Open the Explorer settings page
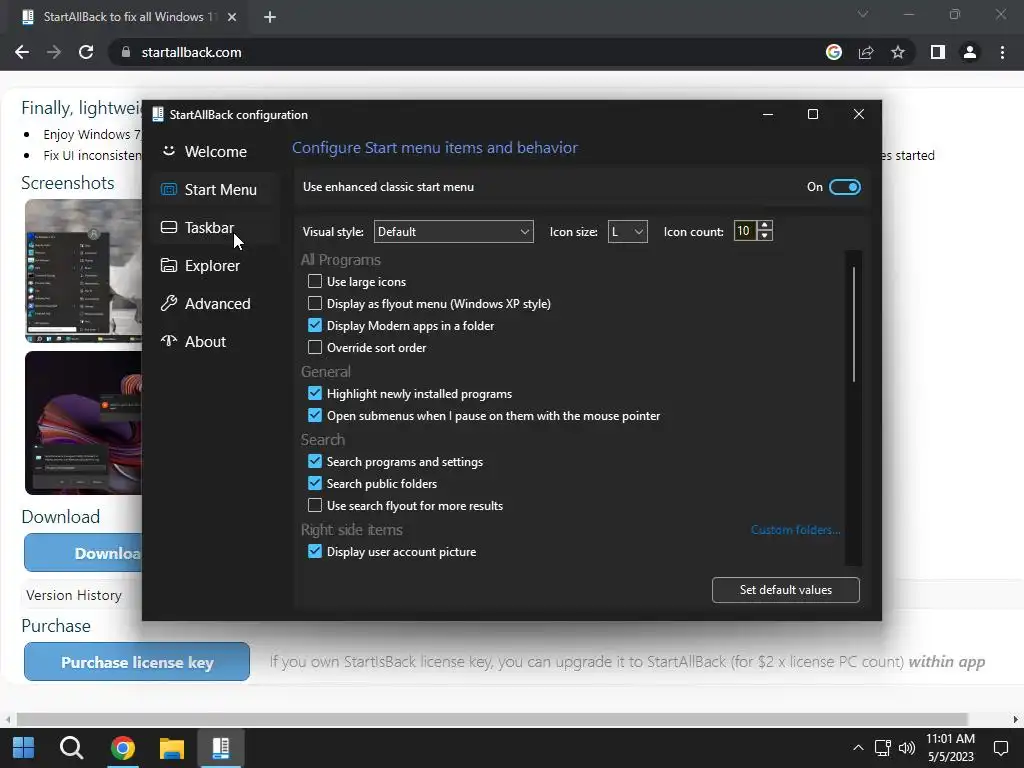This screenshot has height=768, width=1024. pos(216,265)
